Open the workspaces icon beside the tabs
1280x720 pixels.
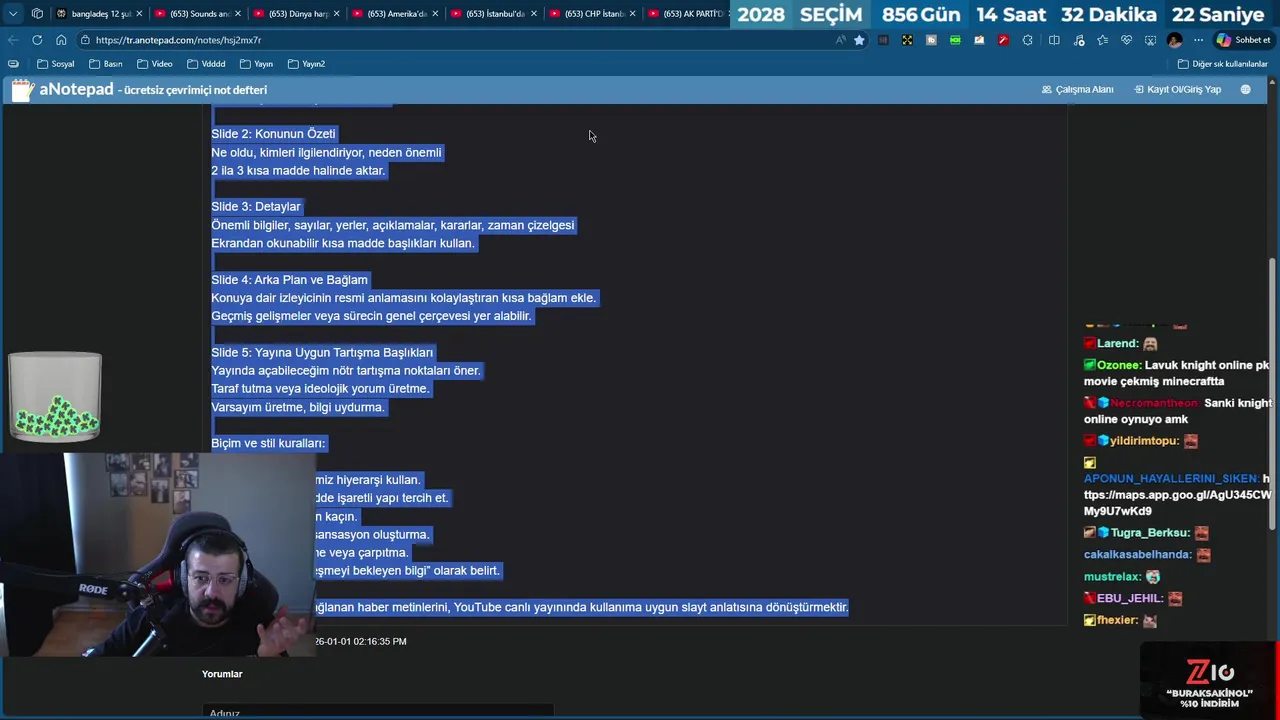[x=37, y=14]
